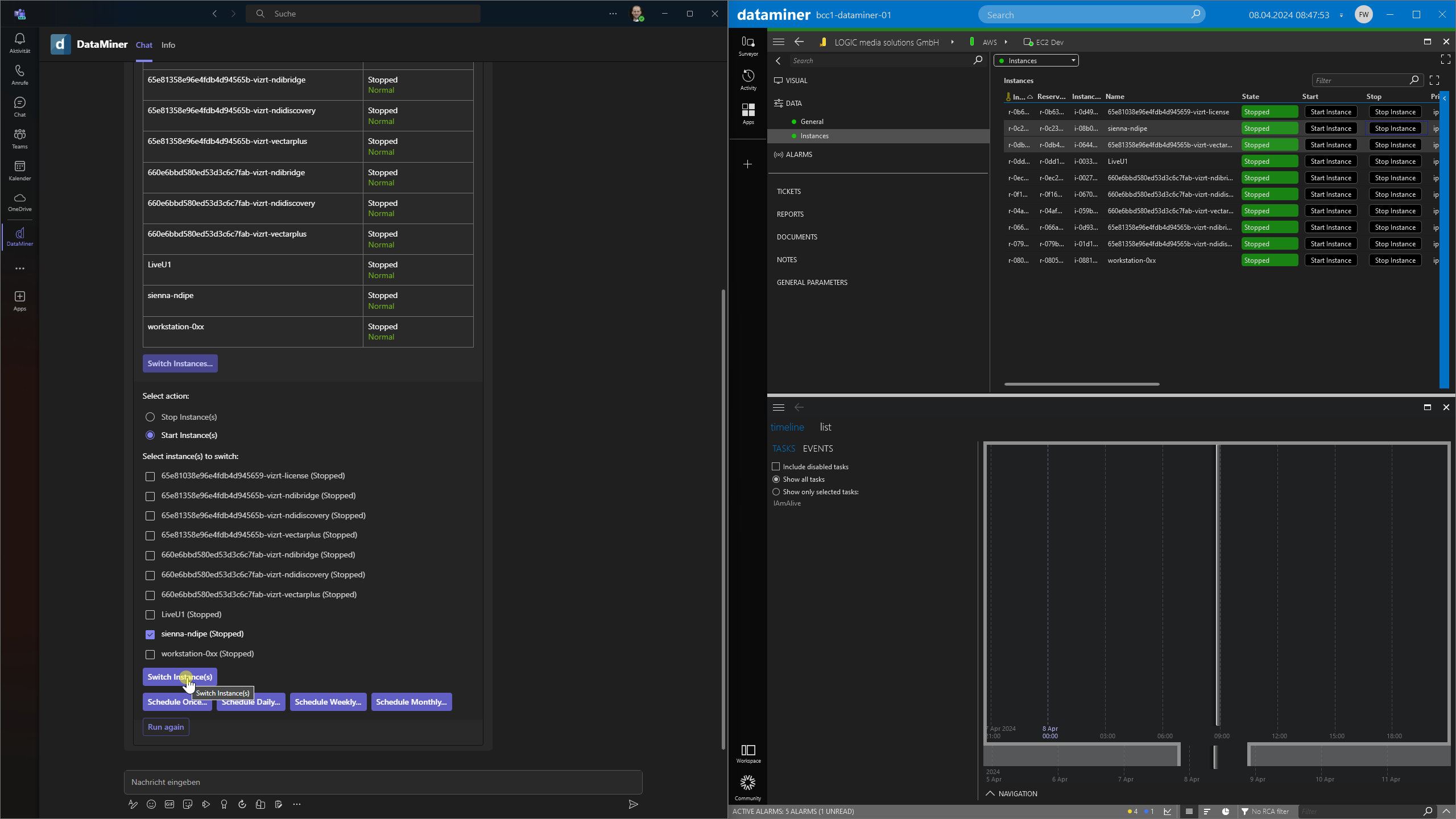
Task: Open Apps in the DataMiner sidebar
Action: (x=748, y=114)
